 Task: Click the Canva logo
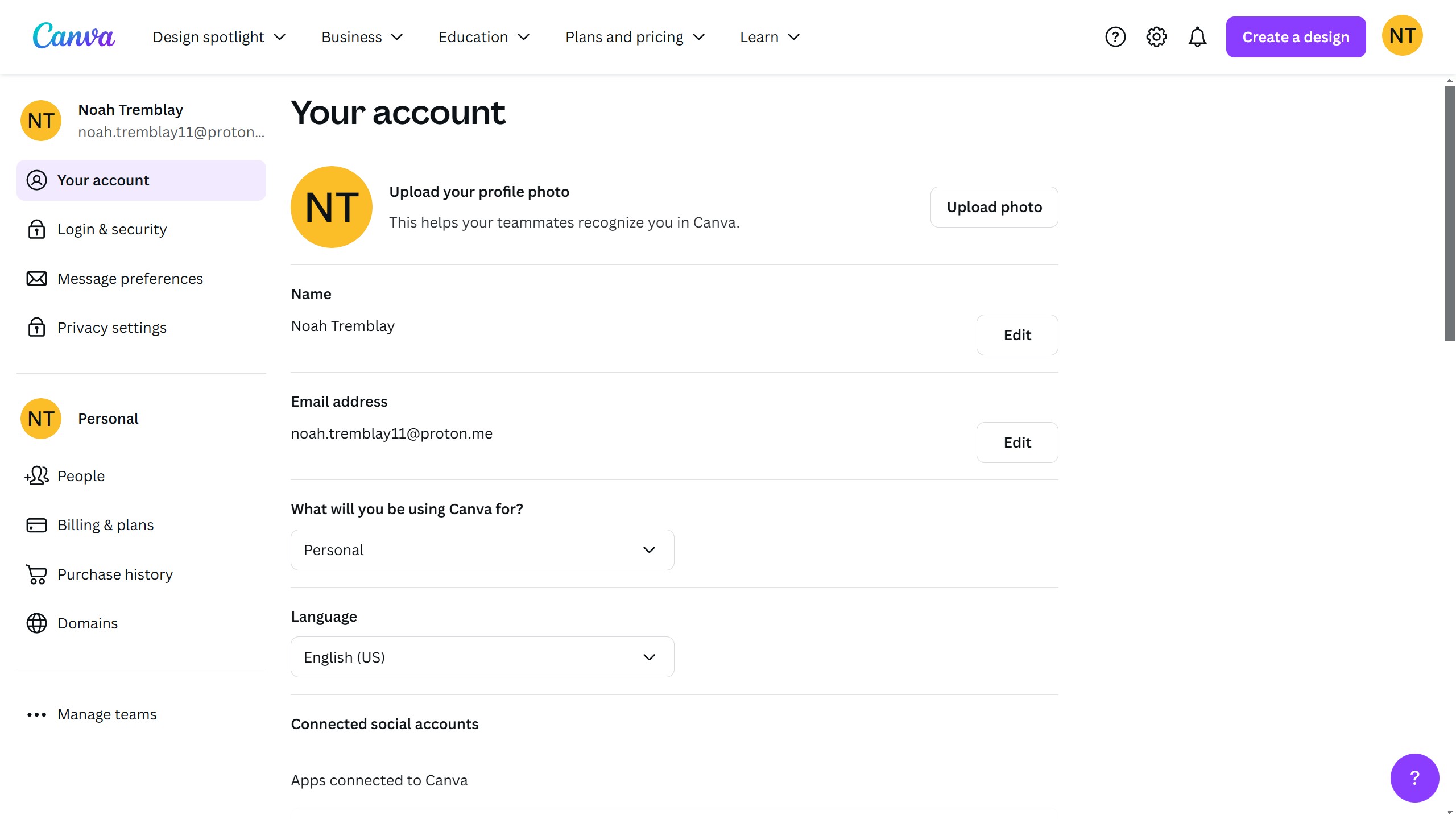tap(73, 36)
